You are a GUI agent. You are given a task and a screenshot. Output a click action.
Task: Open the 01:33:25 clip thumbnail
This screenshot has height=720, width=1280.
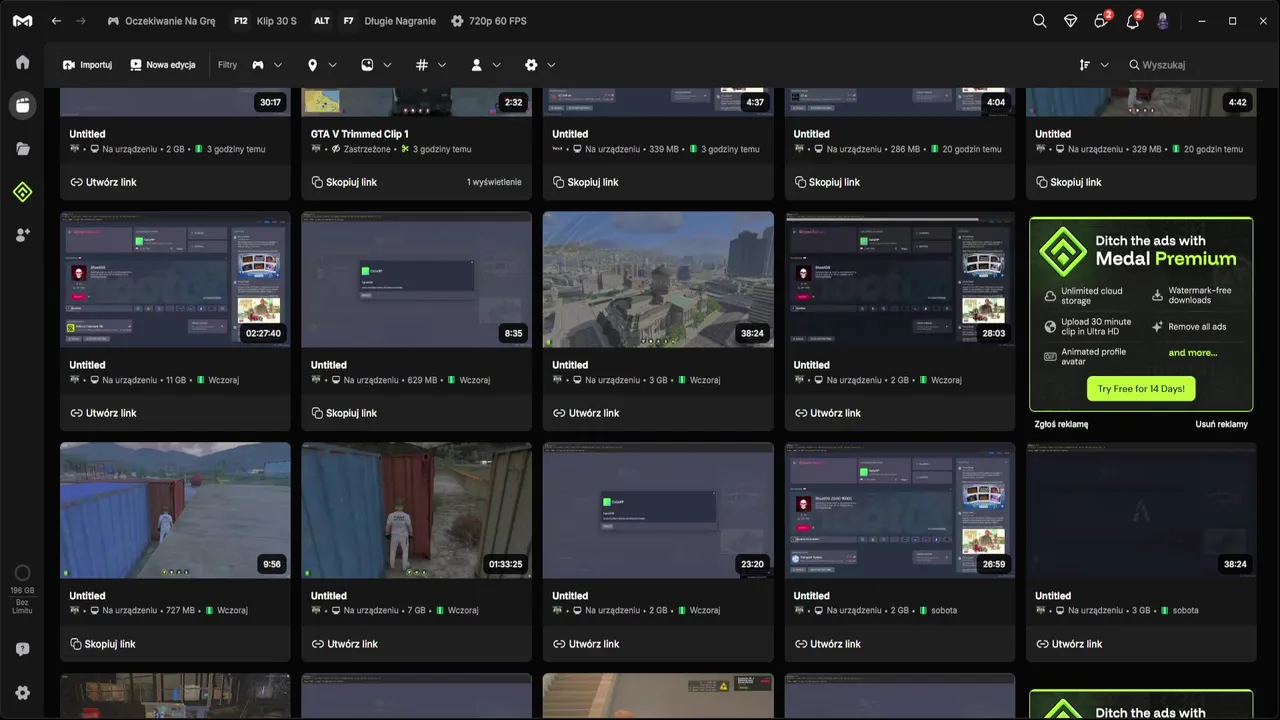tap(416, 510)
